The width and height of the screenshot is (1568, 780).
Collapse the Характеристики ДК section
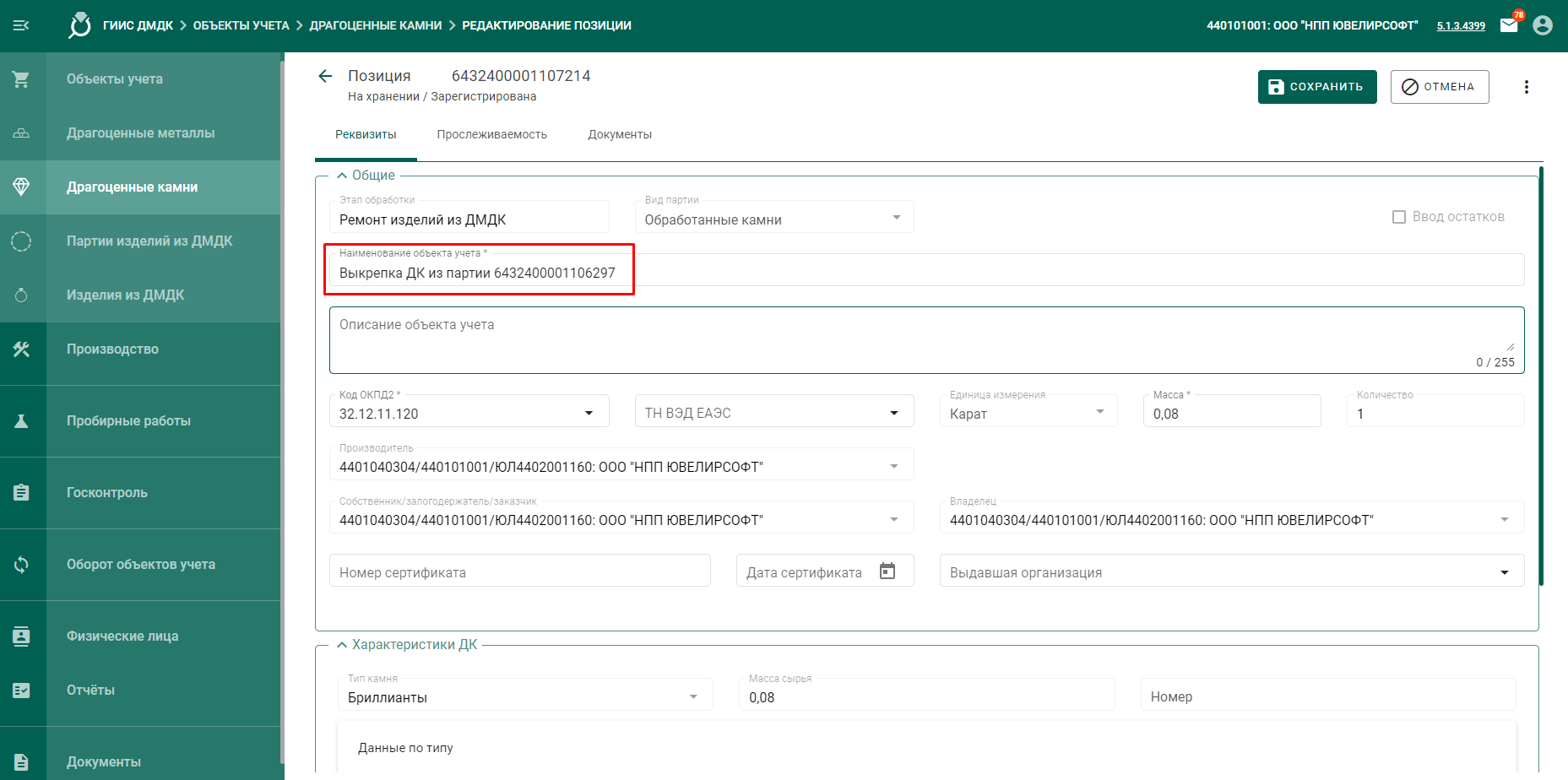click(x=342, y=645)
